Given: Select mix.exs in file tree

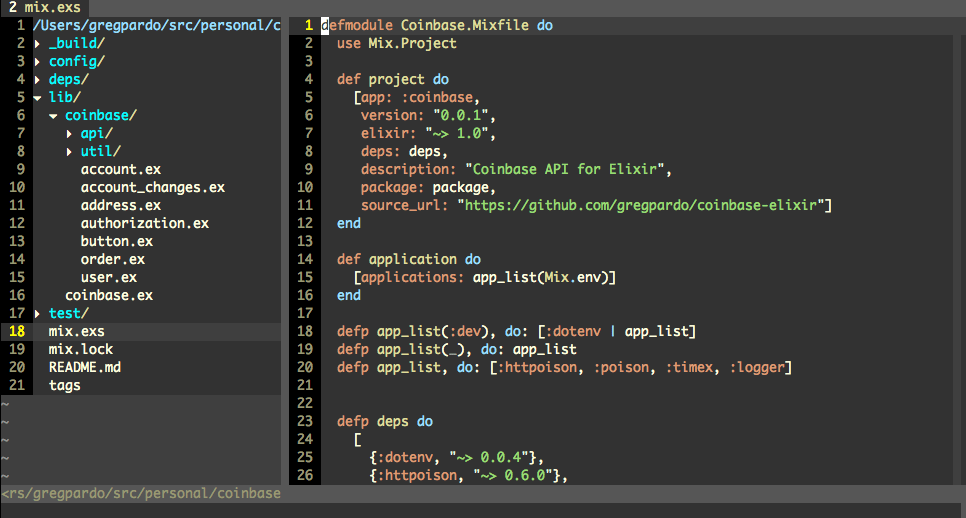Looking at the screenshot, I should 77,331.
